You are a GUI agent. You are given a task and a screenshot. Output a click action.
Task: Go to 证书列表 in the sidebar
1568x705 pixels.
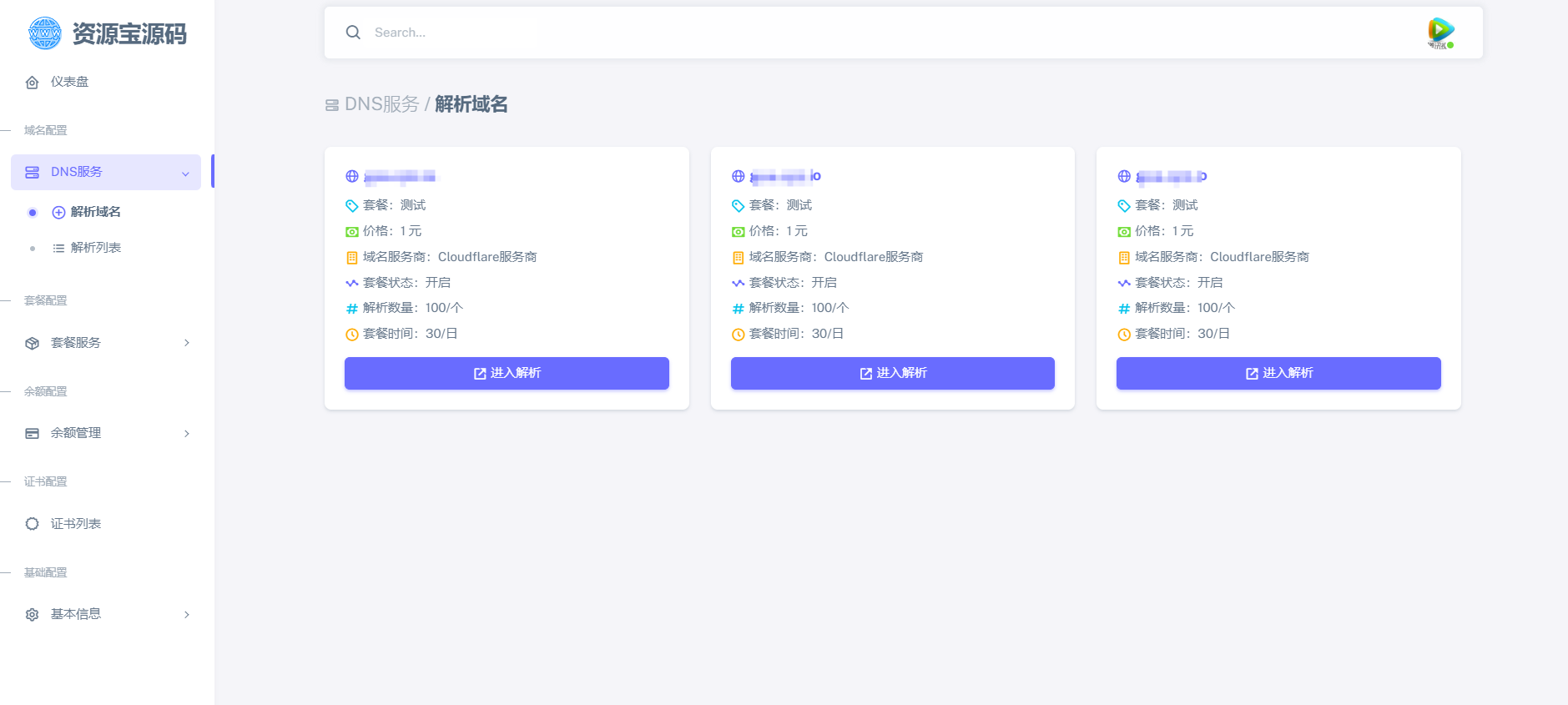[x=76, y=524]
